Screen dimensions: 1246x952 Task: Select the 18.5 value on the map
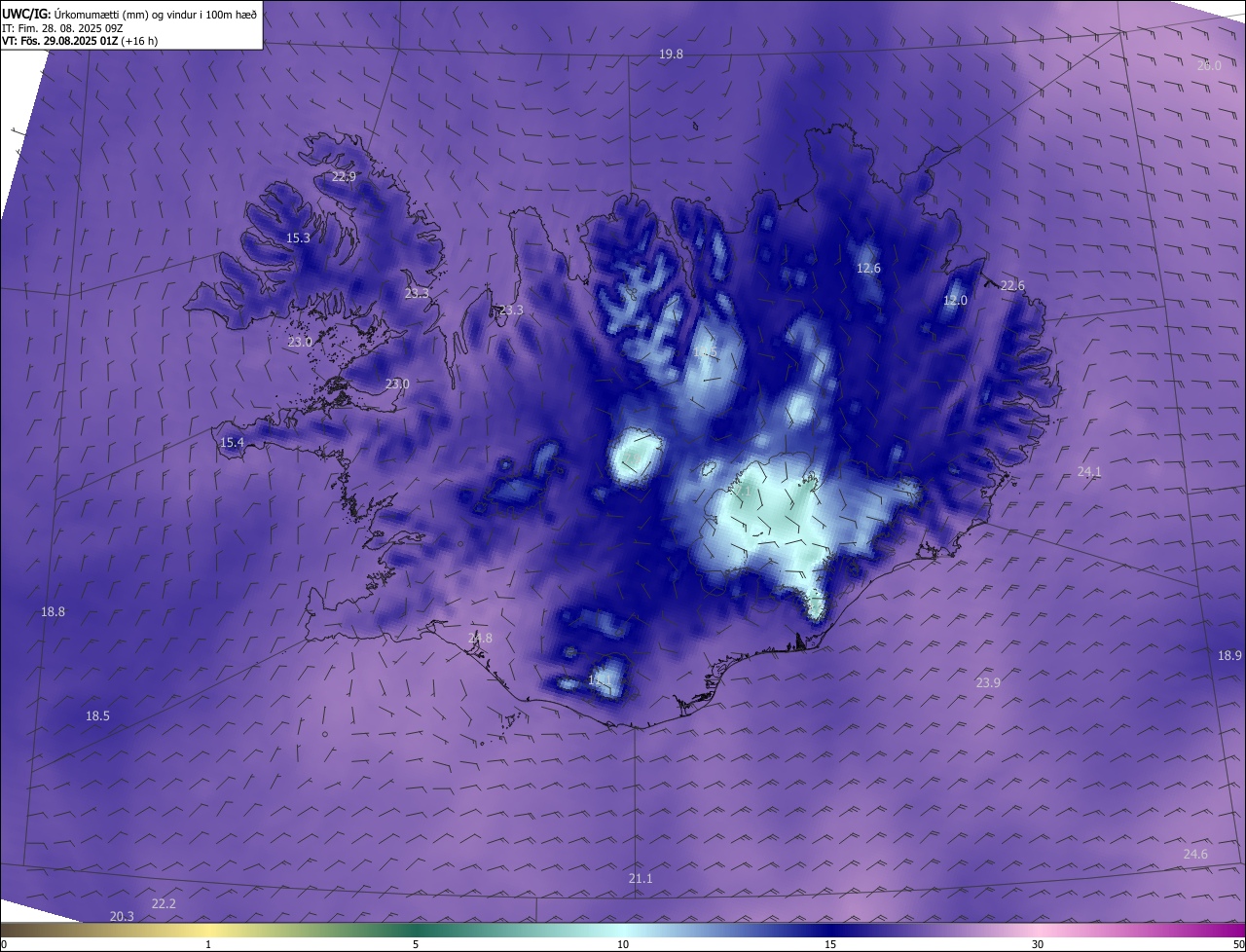click(x=97, y=716)
